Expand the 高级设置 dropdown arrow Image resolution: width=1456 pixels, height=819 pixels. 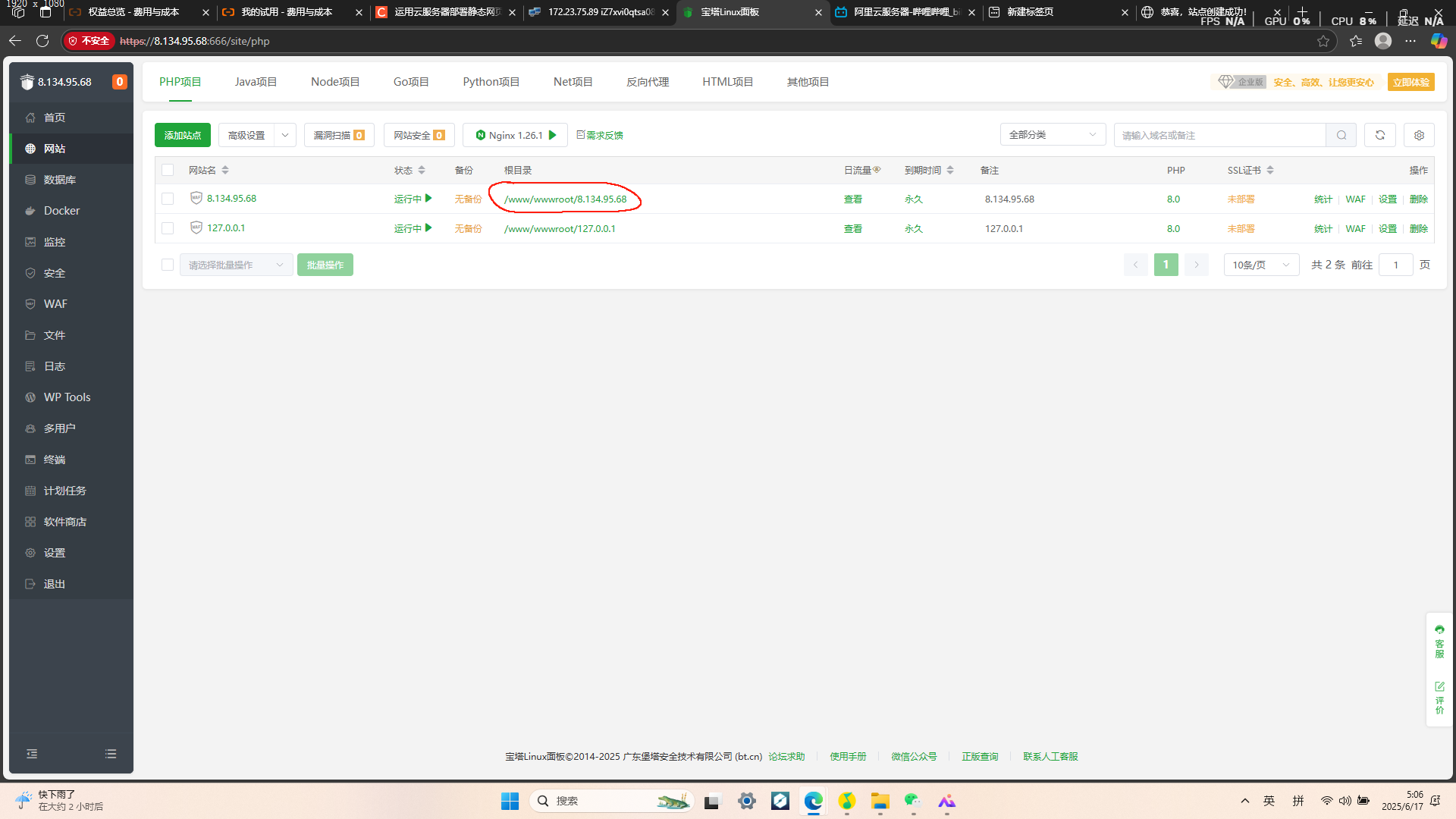point(285,135)
